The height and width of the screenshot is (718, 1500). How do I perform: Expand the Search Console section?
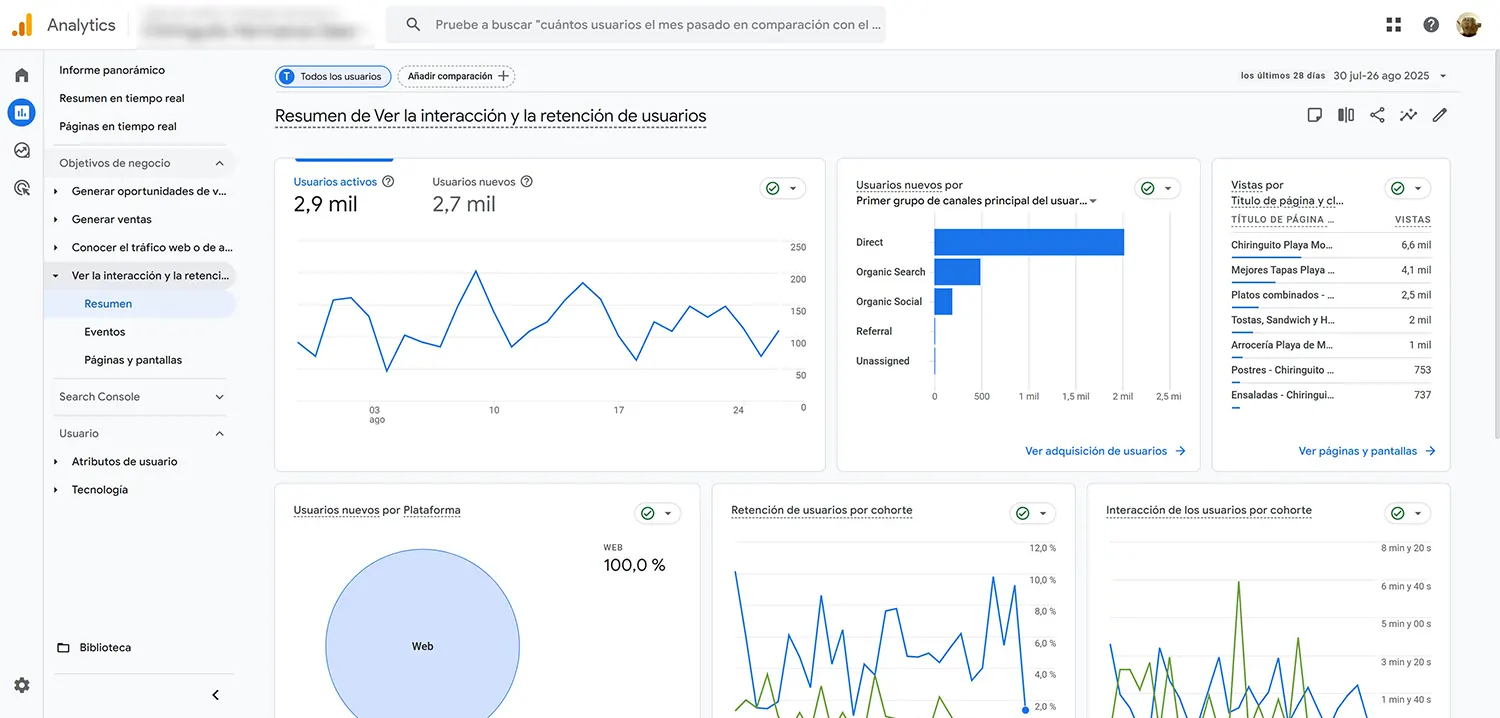(218, 396)
